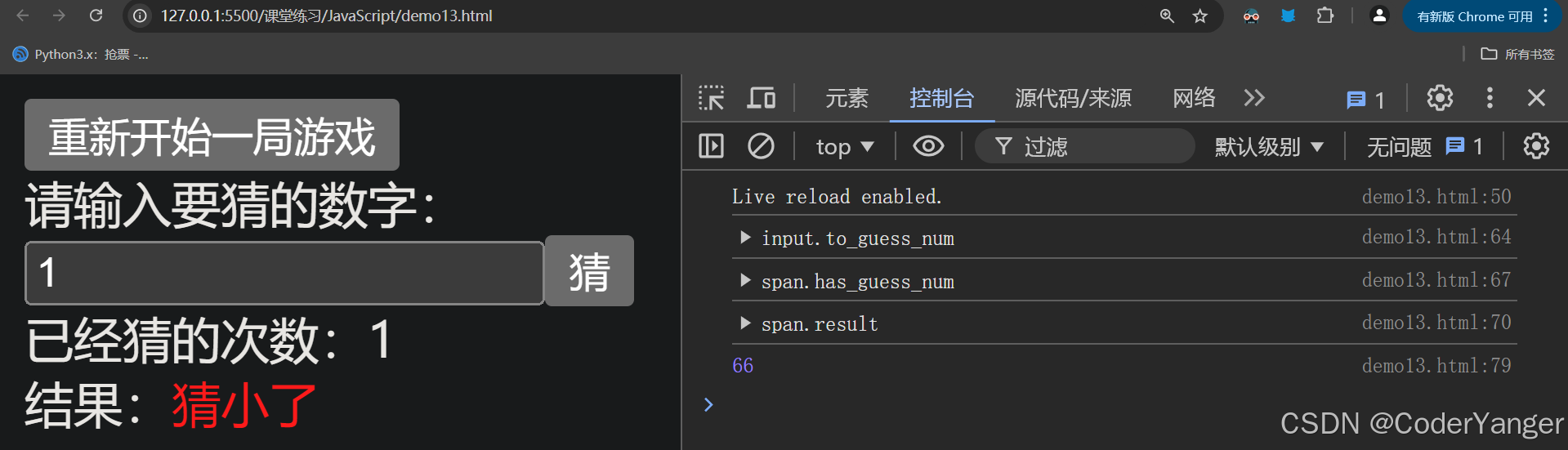
Task: Click the 重新开始一局游戏 button
Action: click(x=212, y=136)
